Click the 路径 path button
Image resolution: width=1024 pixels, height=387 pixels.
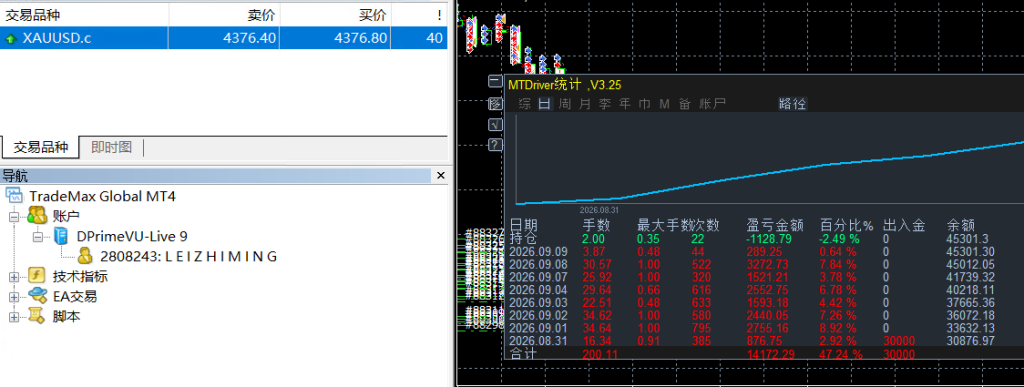pos(793,103)
